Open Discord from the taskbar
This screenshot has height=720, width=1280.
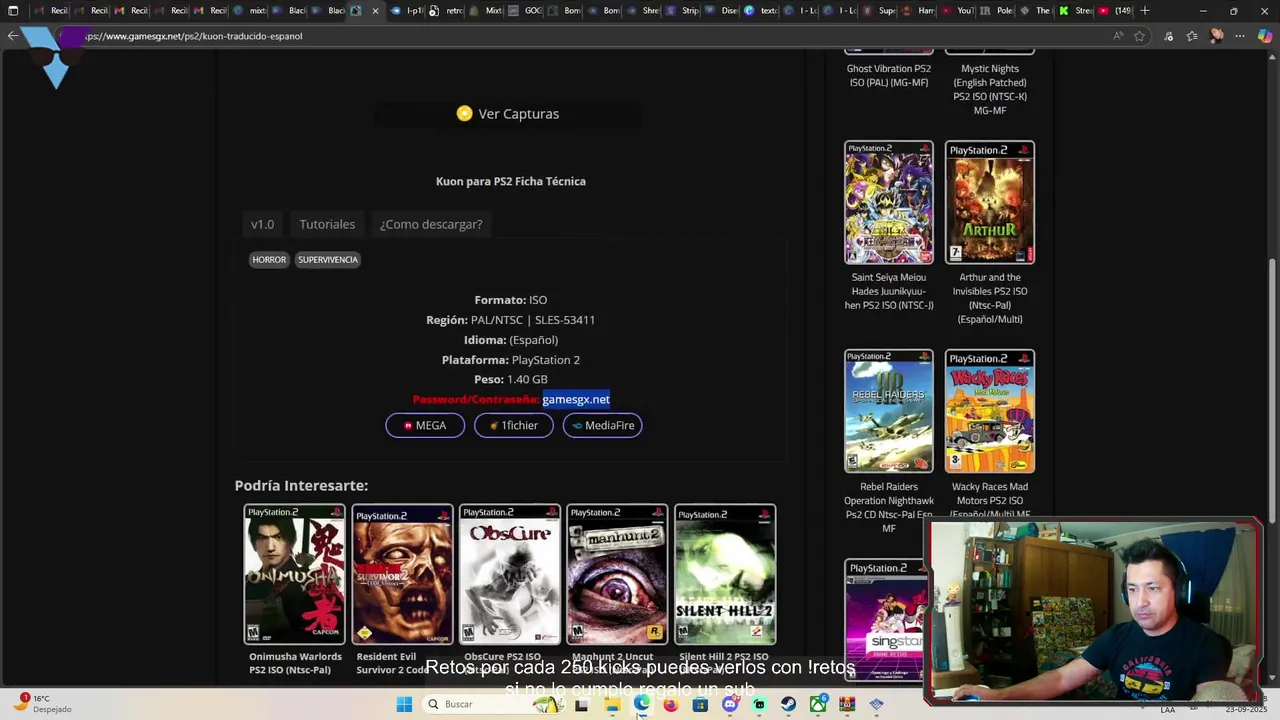[x=729, y=704]
